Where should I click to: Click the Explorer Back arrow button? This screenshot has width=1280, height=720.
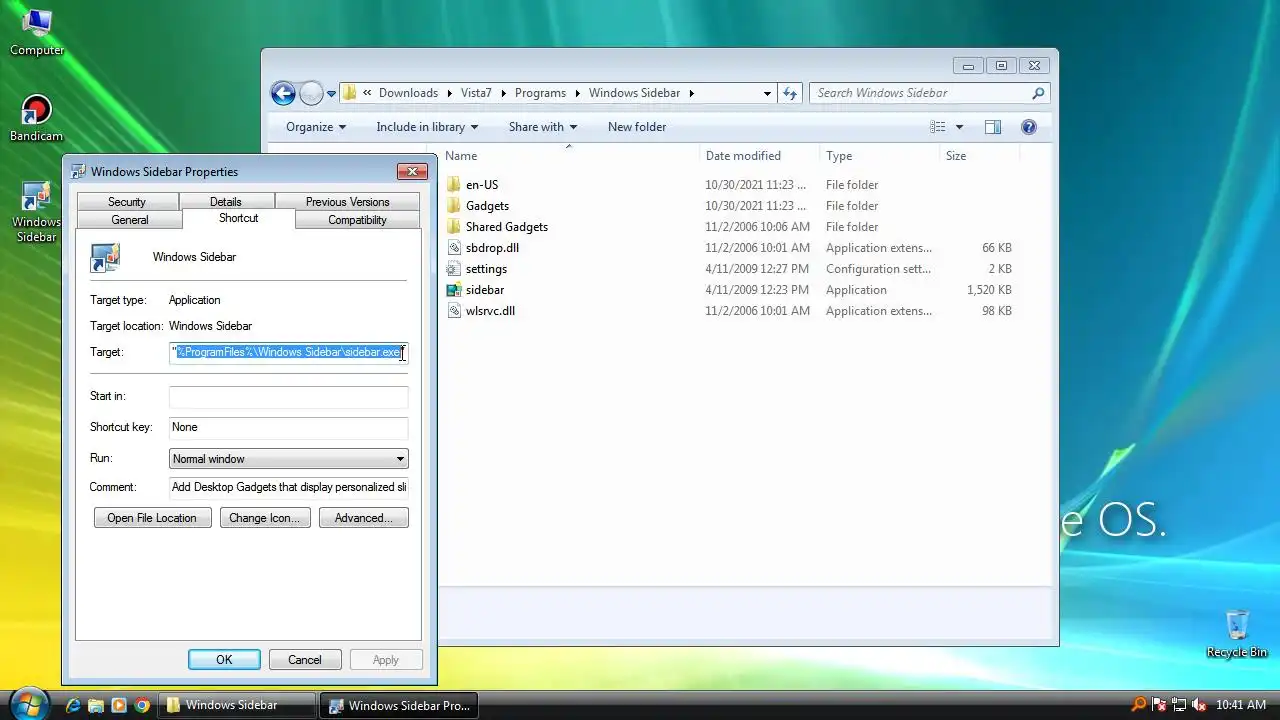pyautogui.click(x=283, y=93)
